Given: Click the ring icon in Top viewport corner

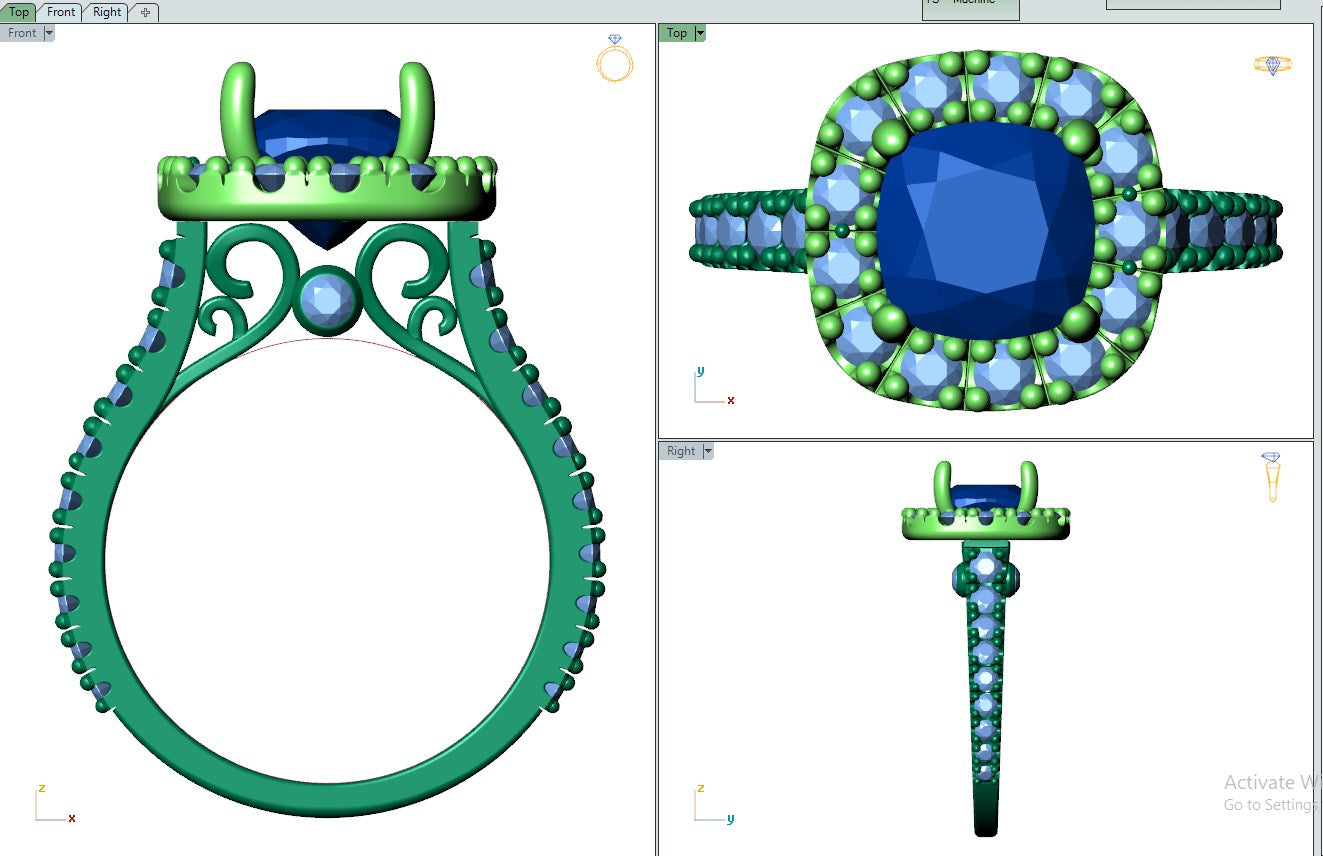Looking at the screenshot, I should (1272, 65).
